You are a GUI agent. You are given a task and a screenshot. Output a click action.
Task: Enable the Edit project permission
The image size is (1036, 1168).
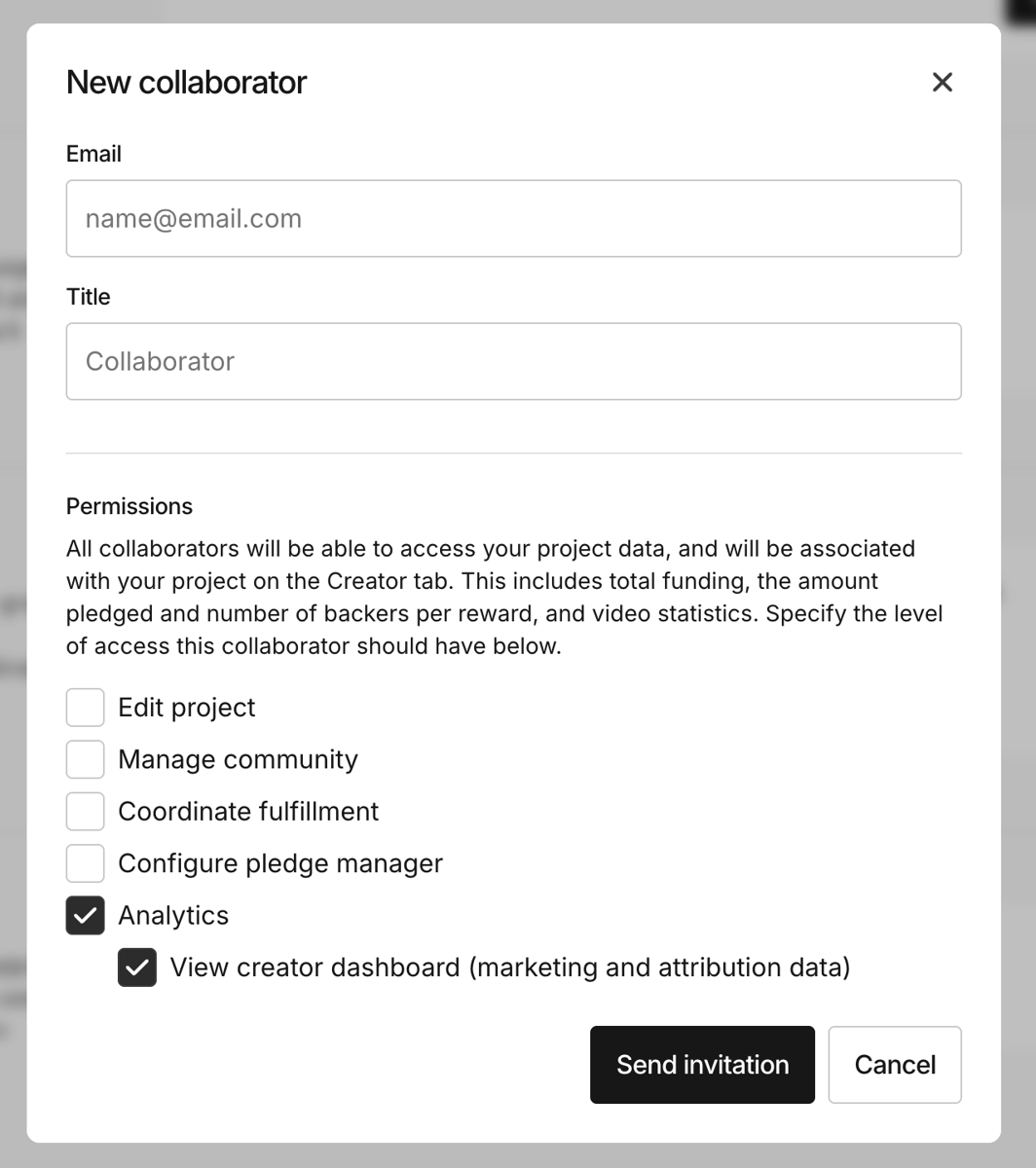[86, 708]
